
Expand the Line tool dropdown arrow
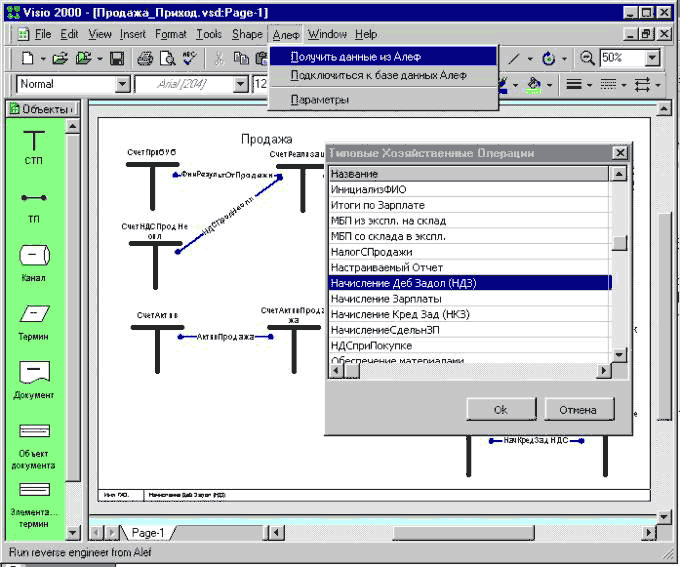(x=530, y=59)
